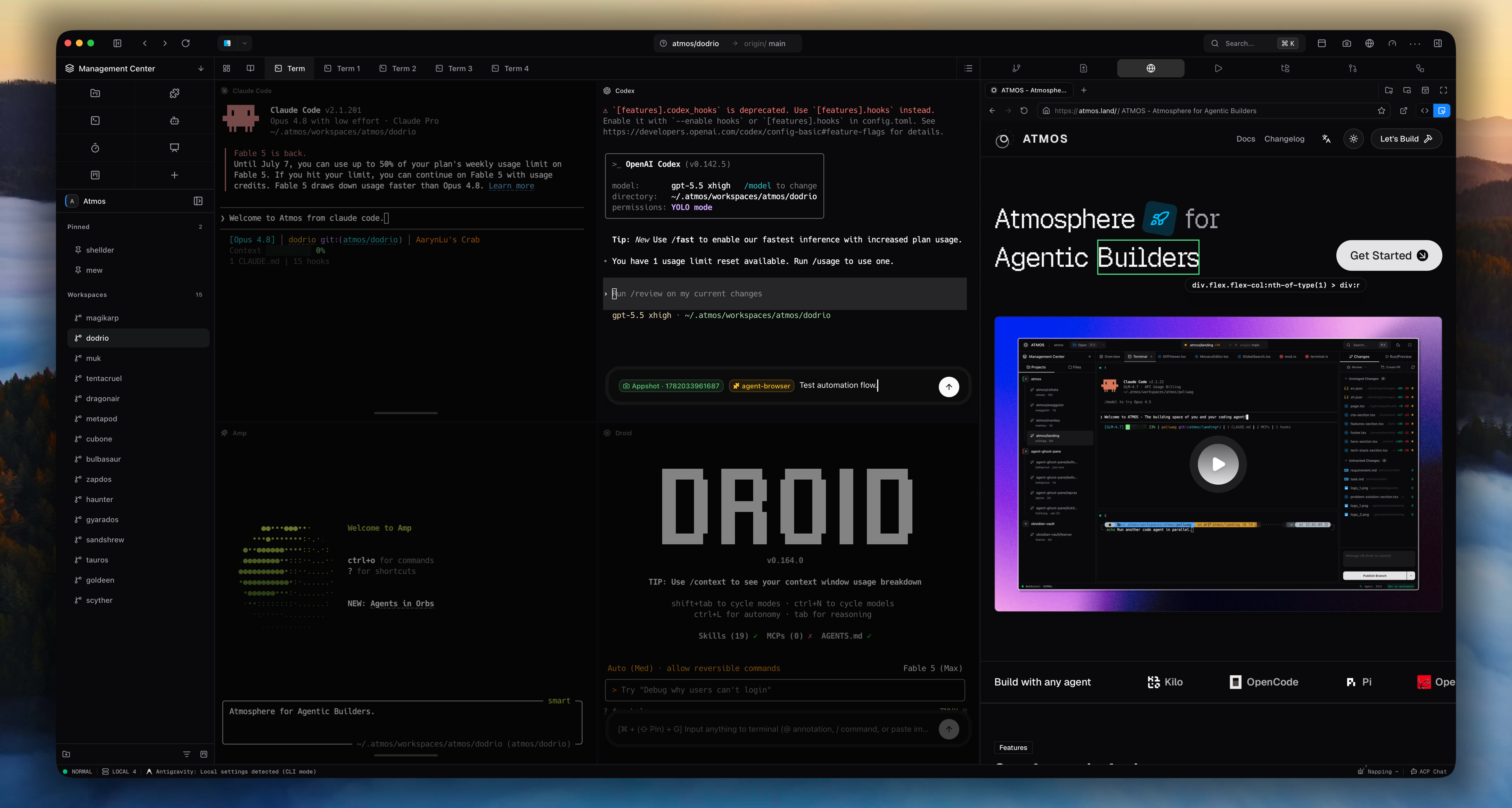Open the git branch tab in right panel

[x=1016, y=69]
